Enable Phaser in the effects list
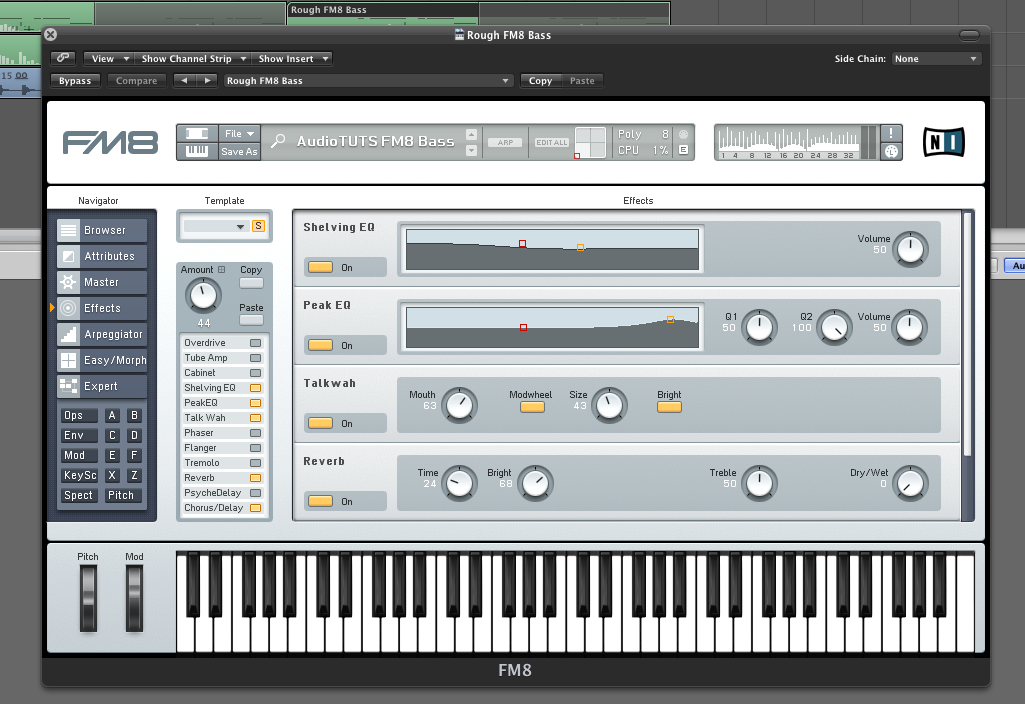 [x=256, y=433]
